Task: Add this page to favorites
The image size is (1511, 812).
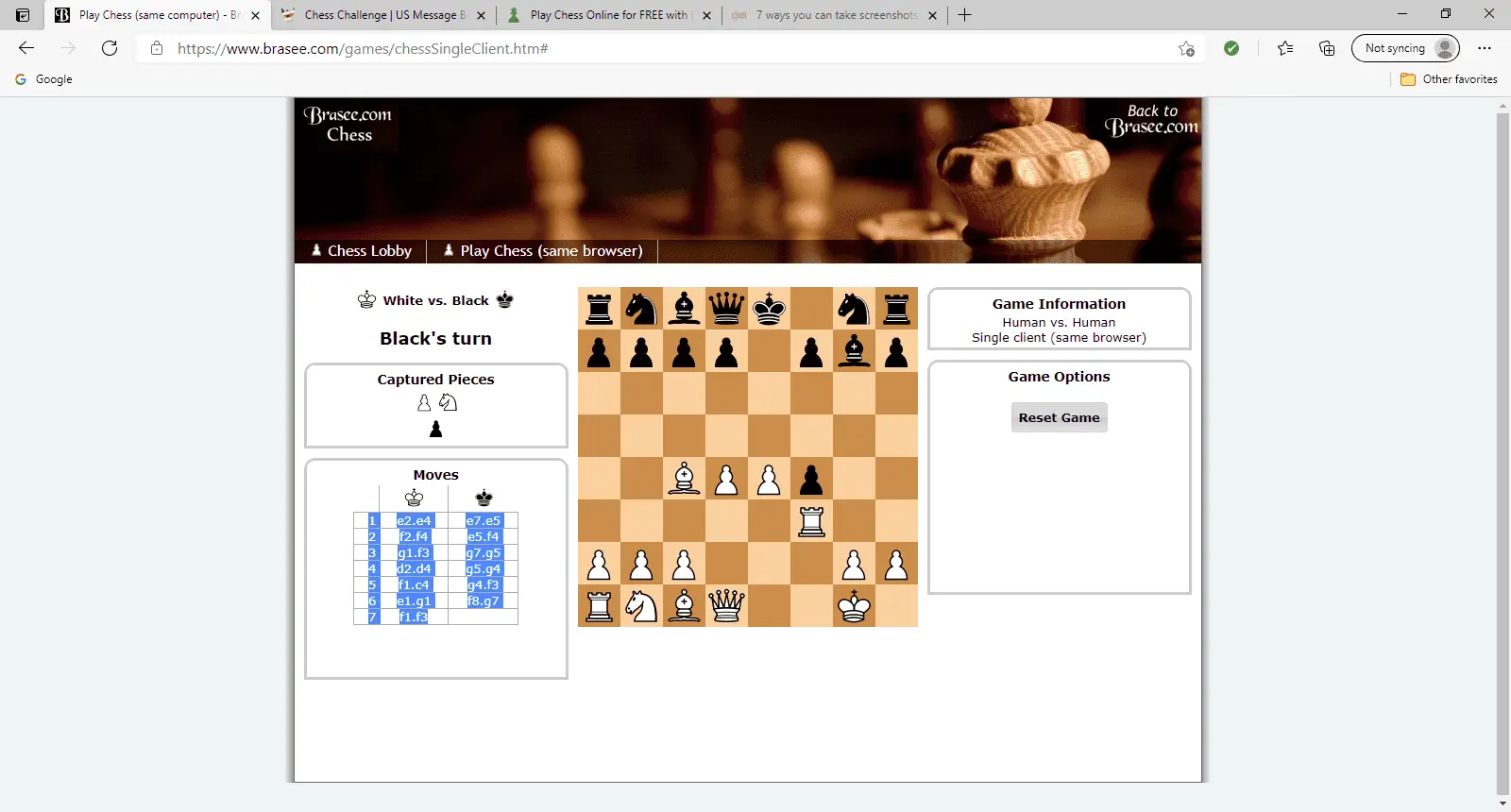Action: [x=1186, y=48]
